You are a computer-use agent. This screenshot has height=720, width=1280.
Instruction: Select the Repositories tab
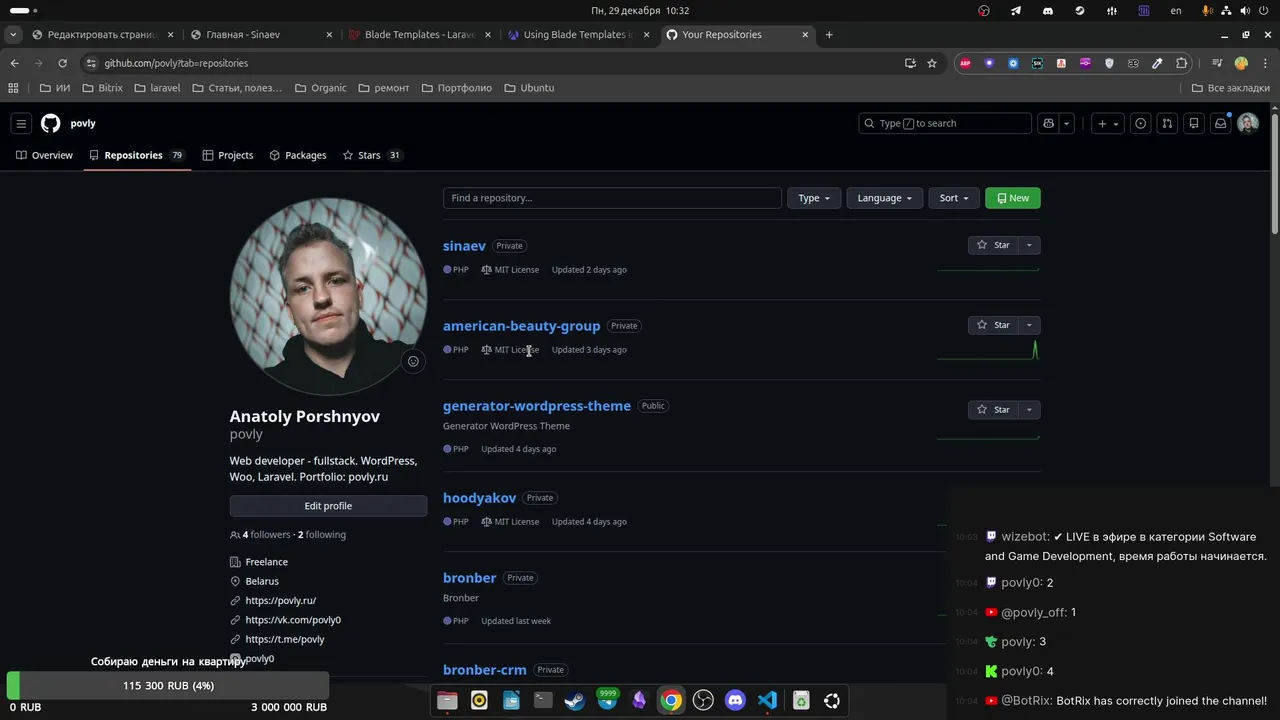[137, 155]
